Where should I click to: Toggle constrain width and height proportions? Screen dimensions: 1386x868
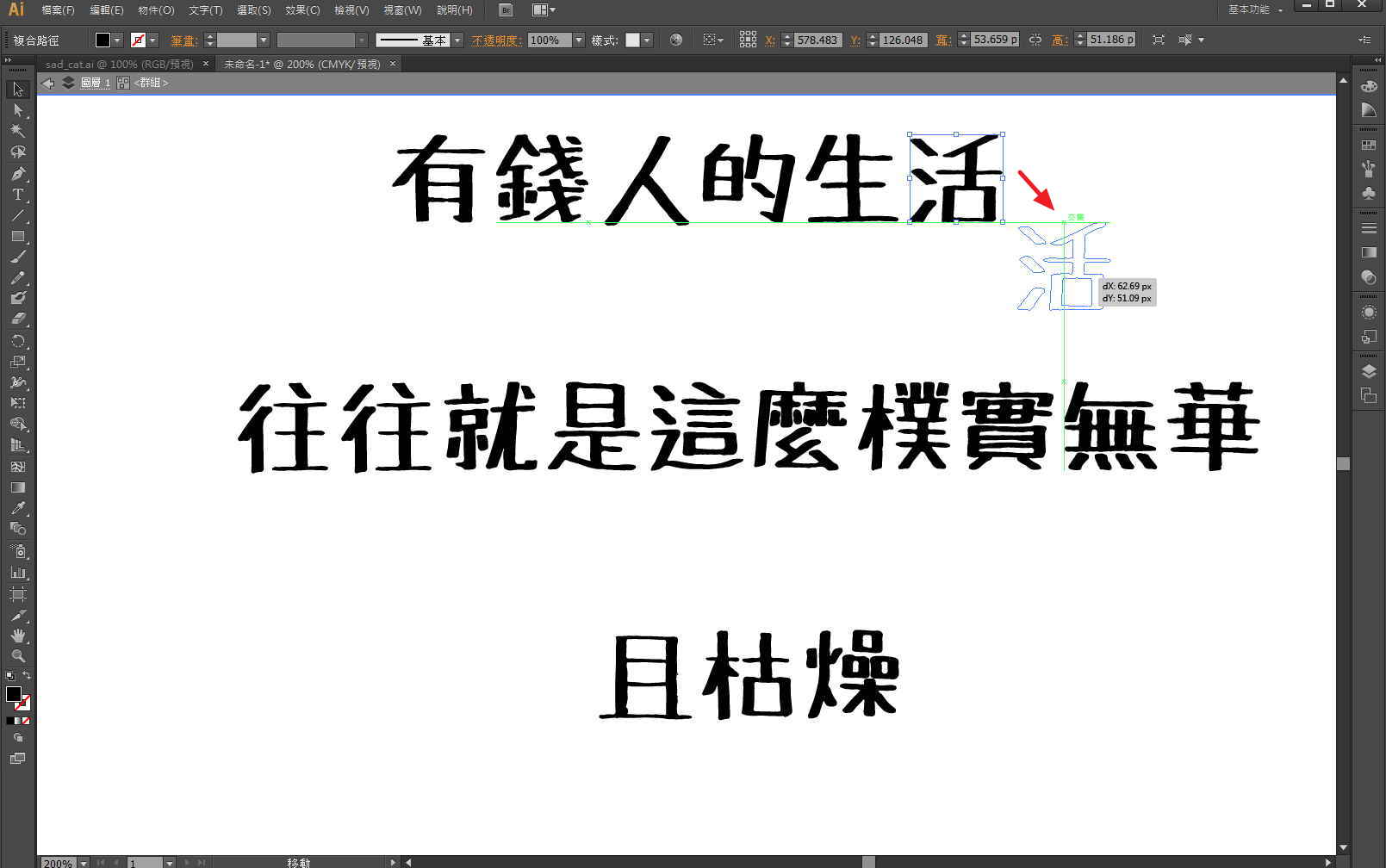[1035, 40]
